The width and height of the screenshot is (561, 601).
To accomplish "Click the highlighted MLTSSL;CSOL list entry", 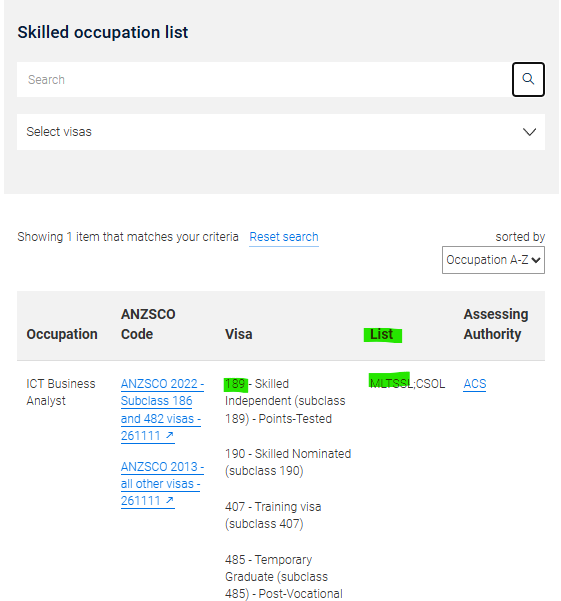I will 407,384.
